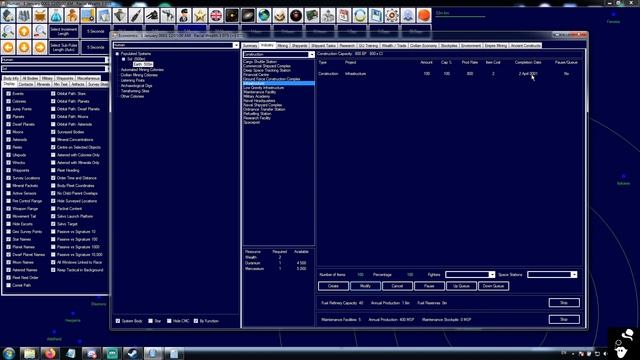
Task: Save the game via floppy disk icon
Action: coord(376,16)
